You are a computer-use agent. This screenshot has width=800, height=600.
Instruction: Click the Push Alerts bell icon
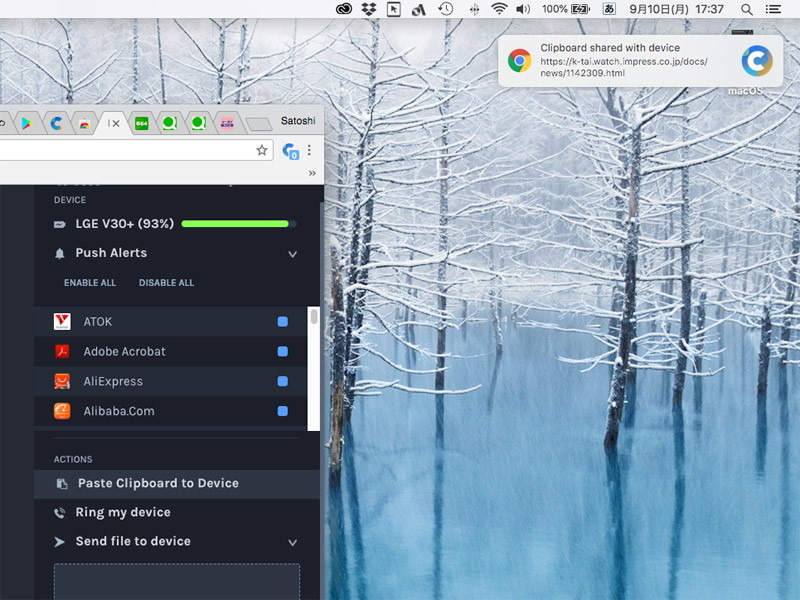click(60, 253)
